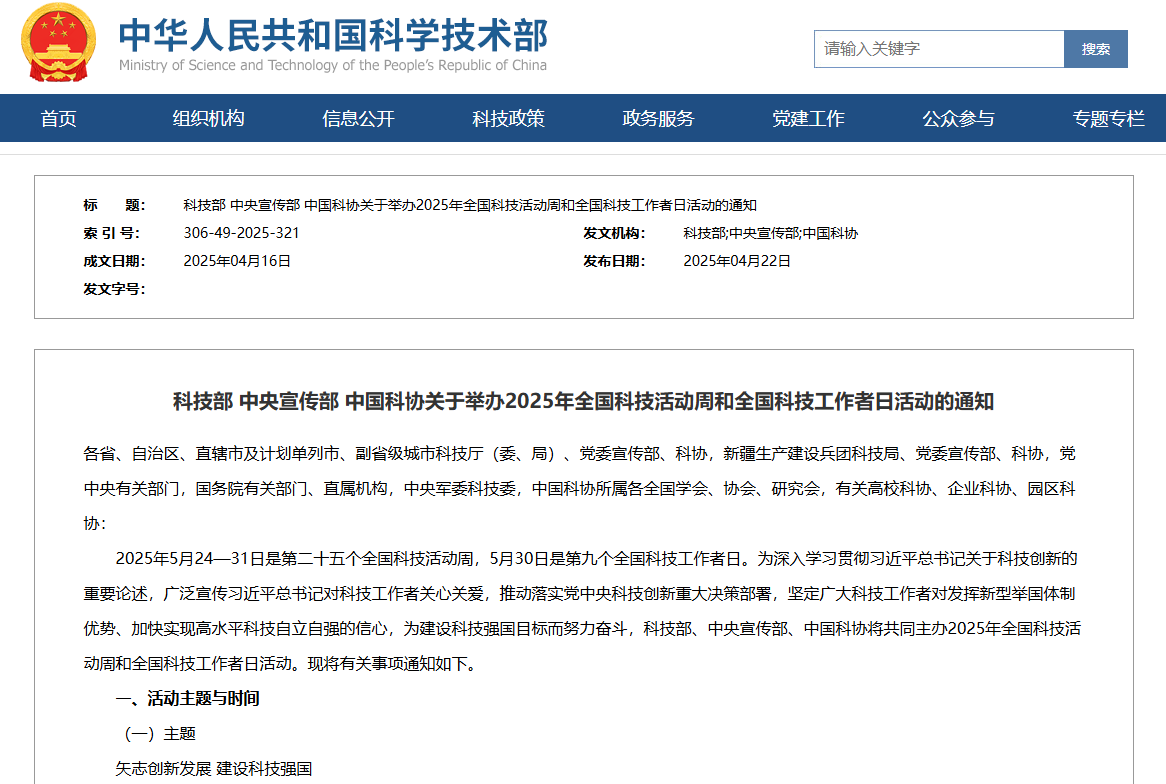
Task: Open the 首页 navigation item
Action: point(58,118)
